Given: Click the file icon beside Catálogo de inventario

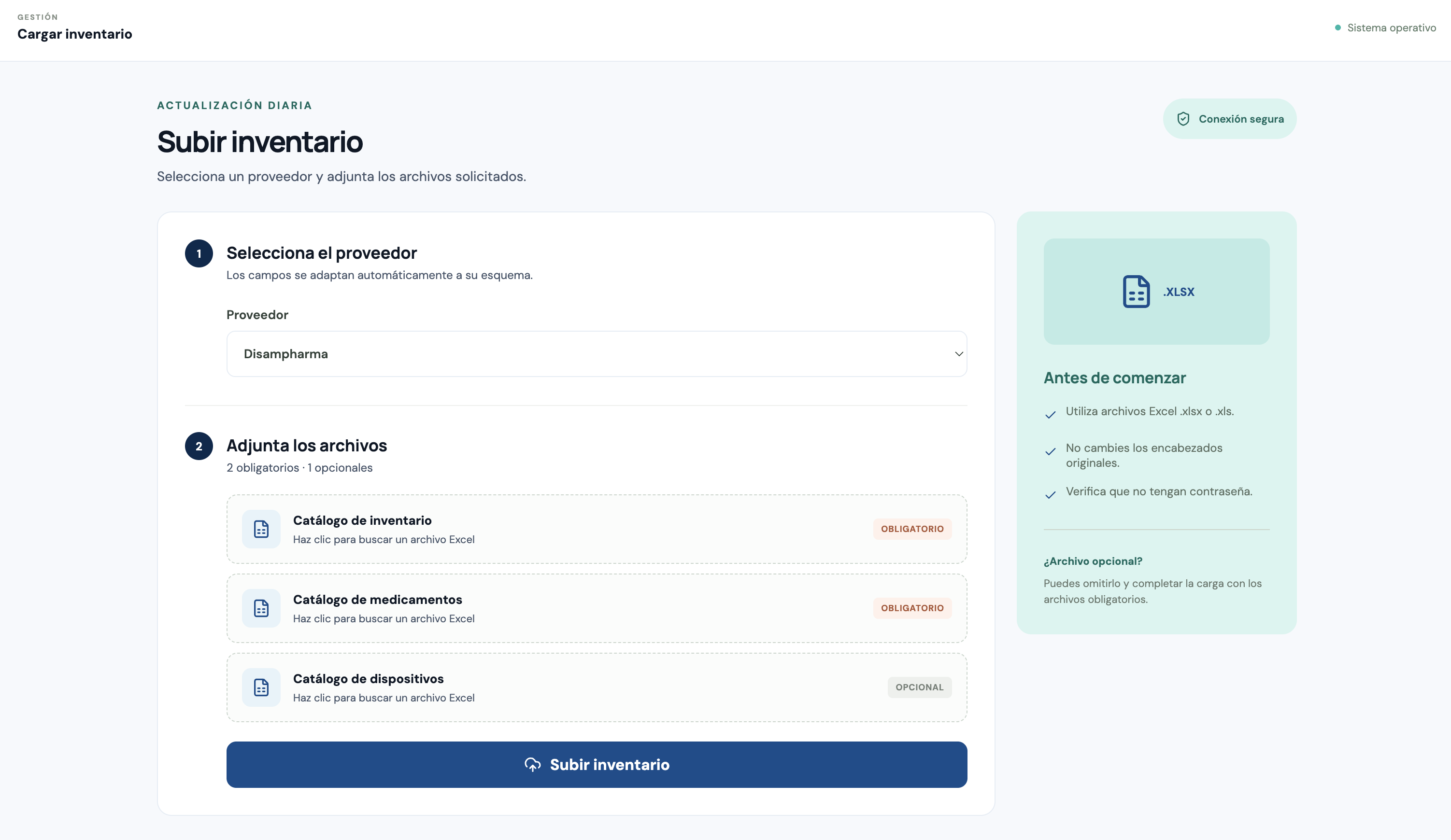Looking at the screenshot, I should (x=261, y=529).
